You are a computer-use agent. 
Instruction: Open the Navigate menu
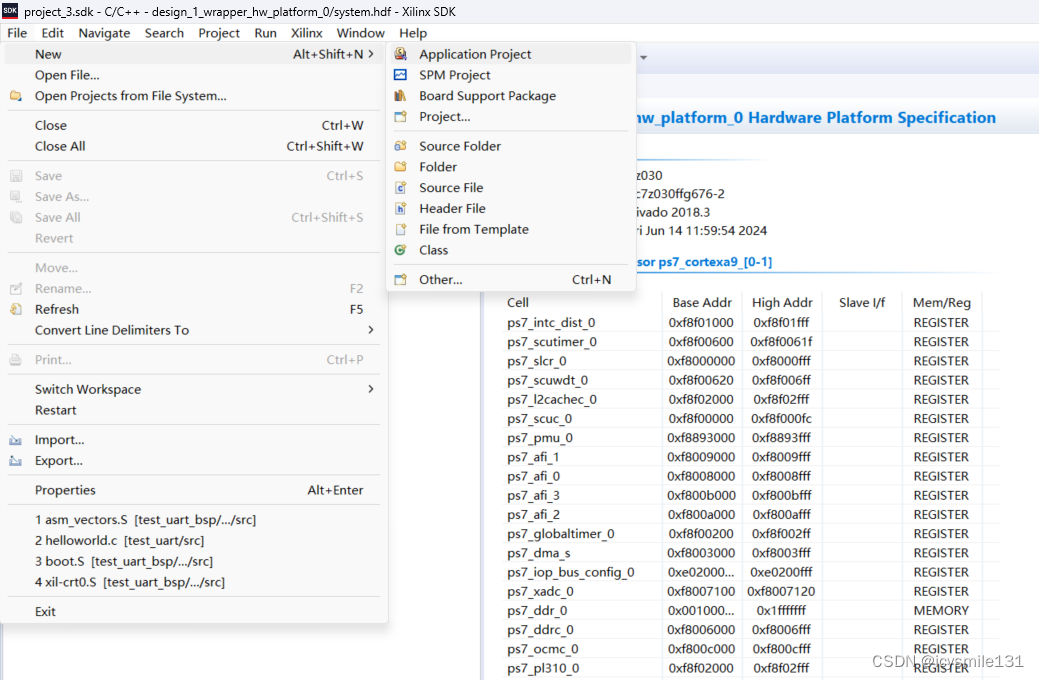tap(104, 33)
